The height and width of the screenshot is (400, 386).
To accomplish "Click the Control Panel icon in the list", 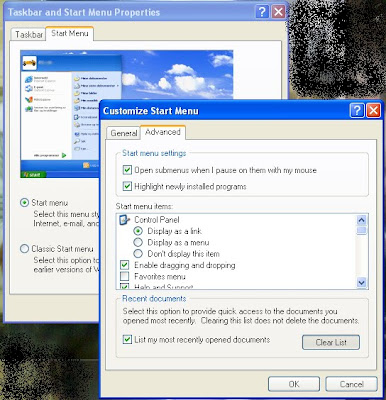I will (124, 220).
